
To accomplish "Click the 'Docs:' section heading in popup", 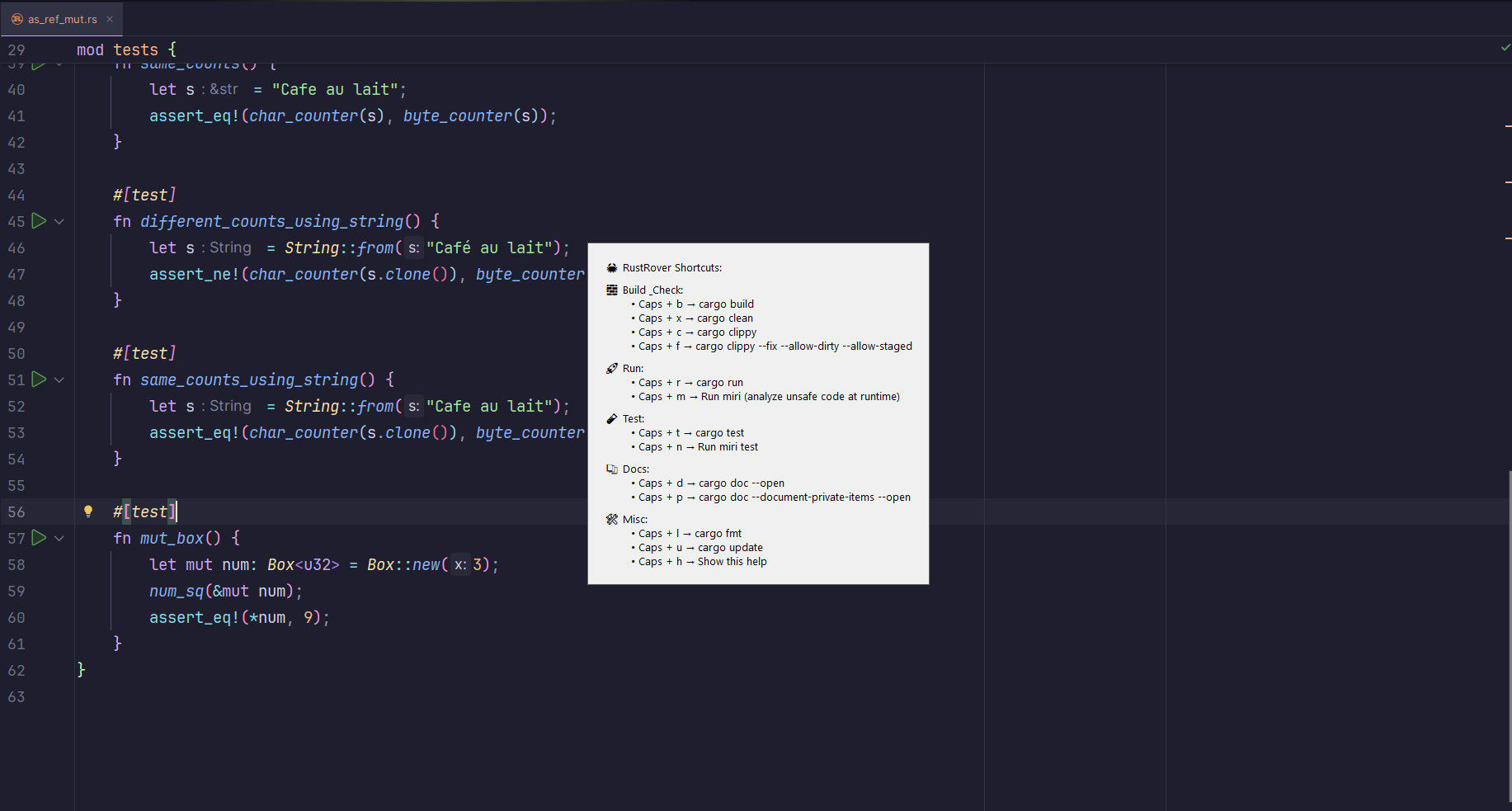I will [x=636, y=469].
